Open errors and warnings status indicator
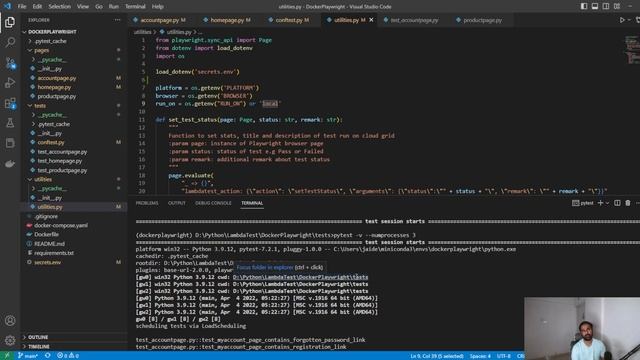The height and width of the screenshot is (360, 640). pos(68,356)
